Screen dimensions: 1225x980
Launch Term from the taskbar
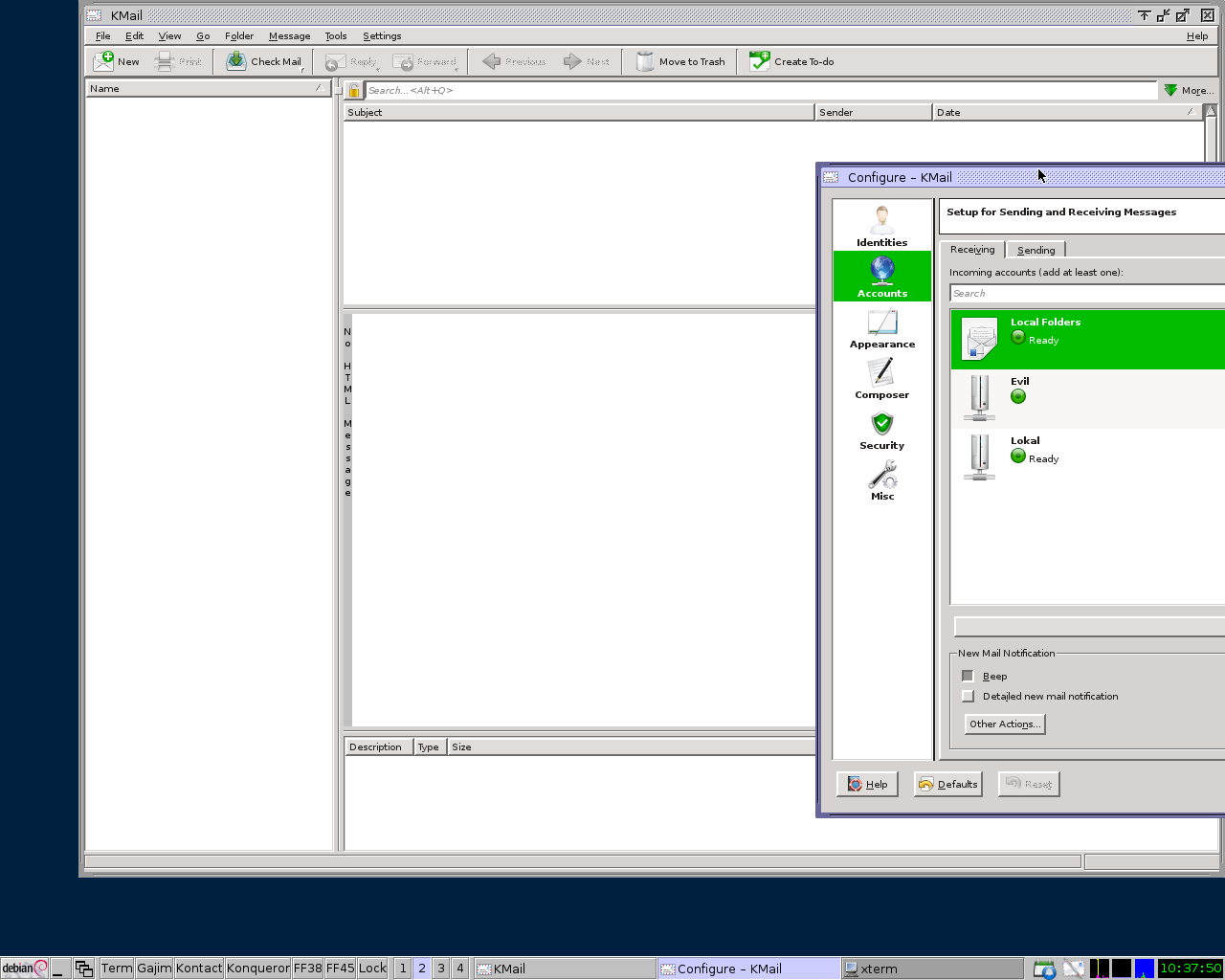click(x=117, y=969)
